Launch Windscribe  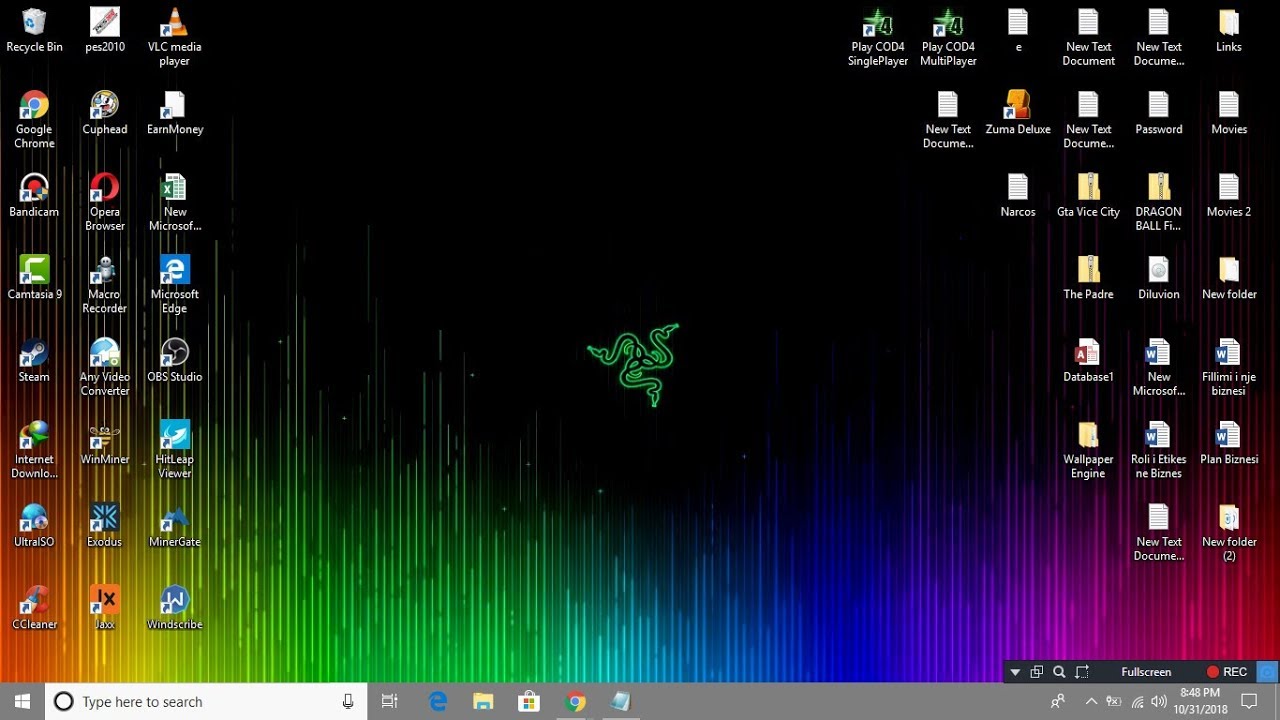click(174, 602)
